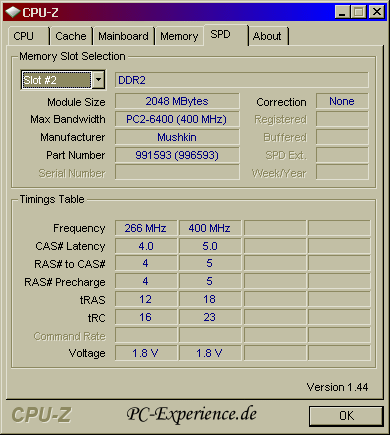Select the SPD tab
The width and height of the screenshot is (390, 435).
[x=226, y=35]
